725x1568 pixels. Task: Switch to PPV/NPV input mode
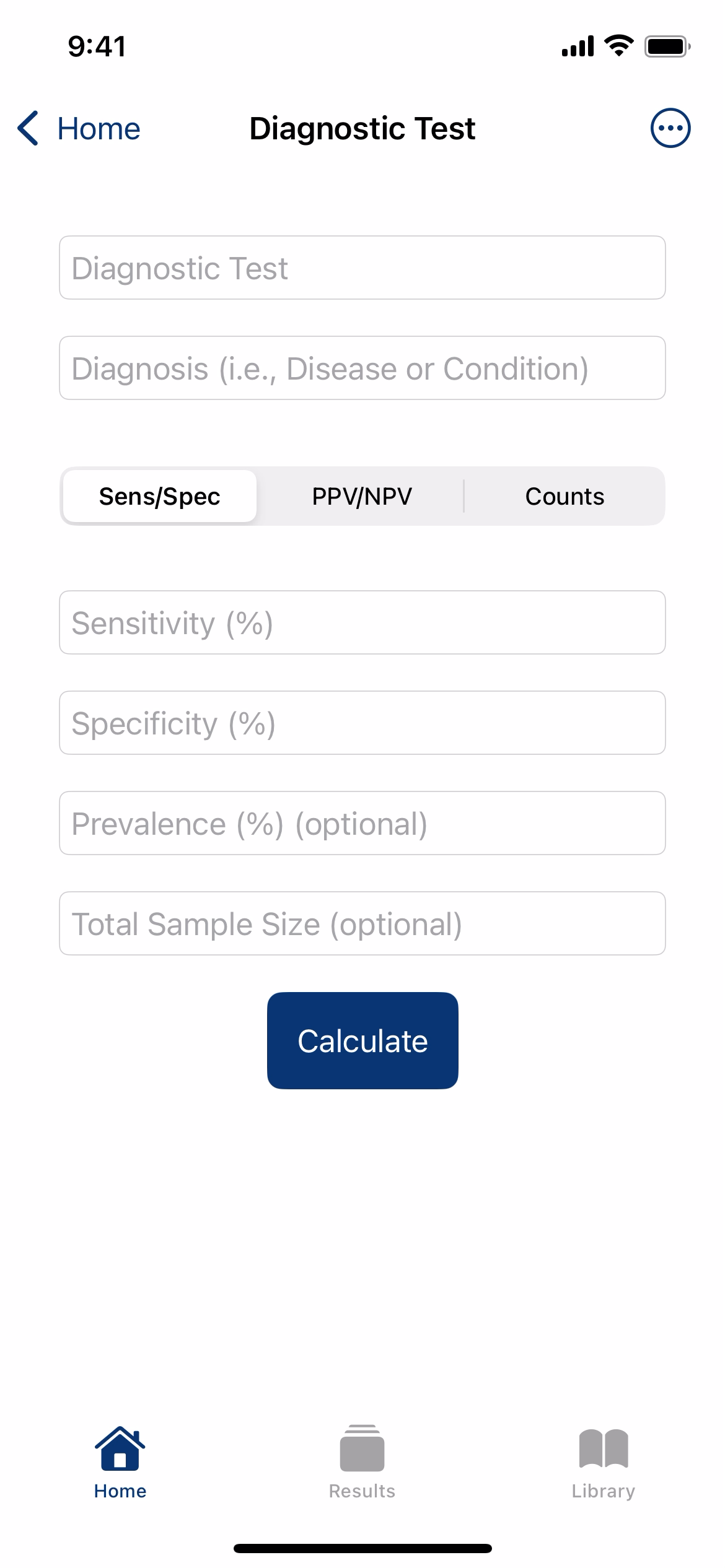coord(362,496)
